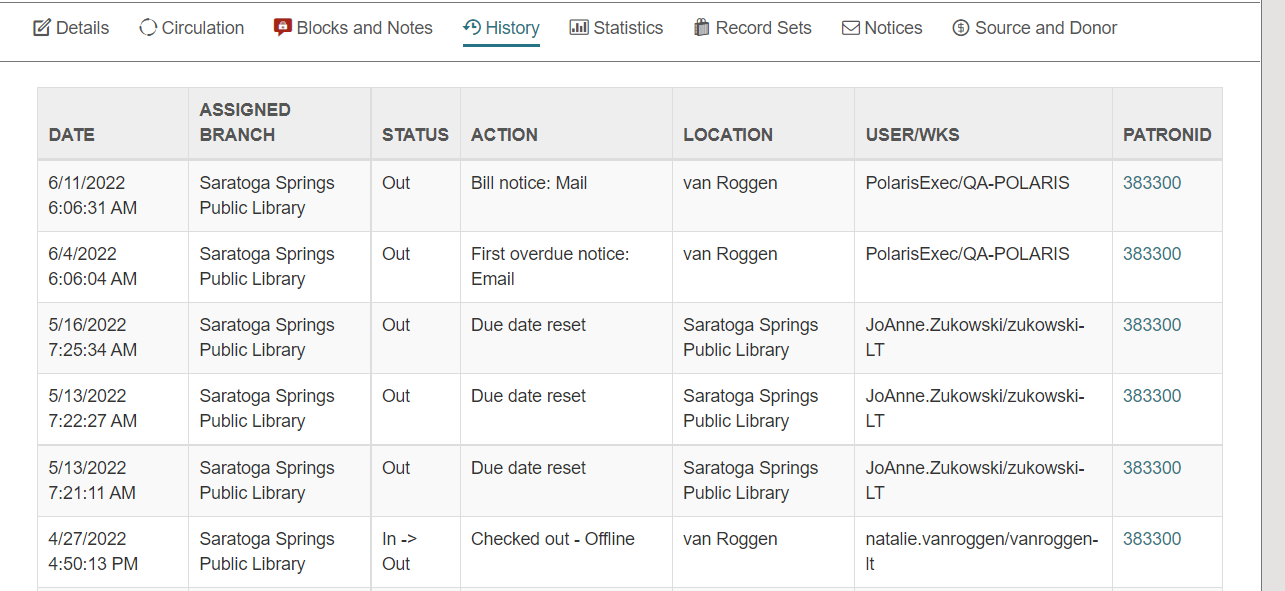Open the Record Sets tab

click(x=762, y=27)
